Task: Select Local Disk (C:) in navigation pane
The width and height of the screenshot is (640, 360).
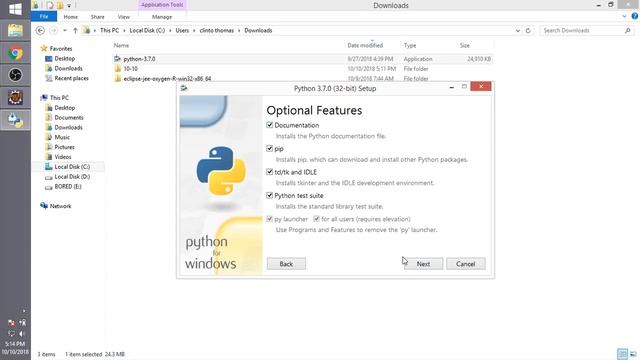Action: pyautogui.click(x=72, y=167)
